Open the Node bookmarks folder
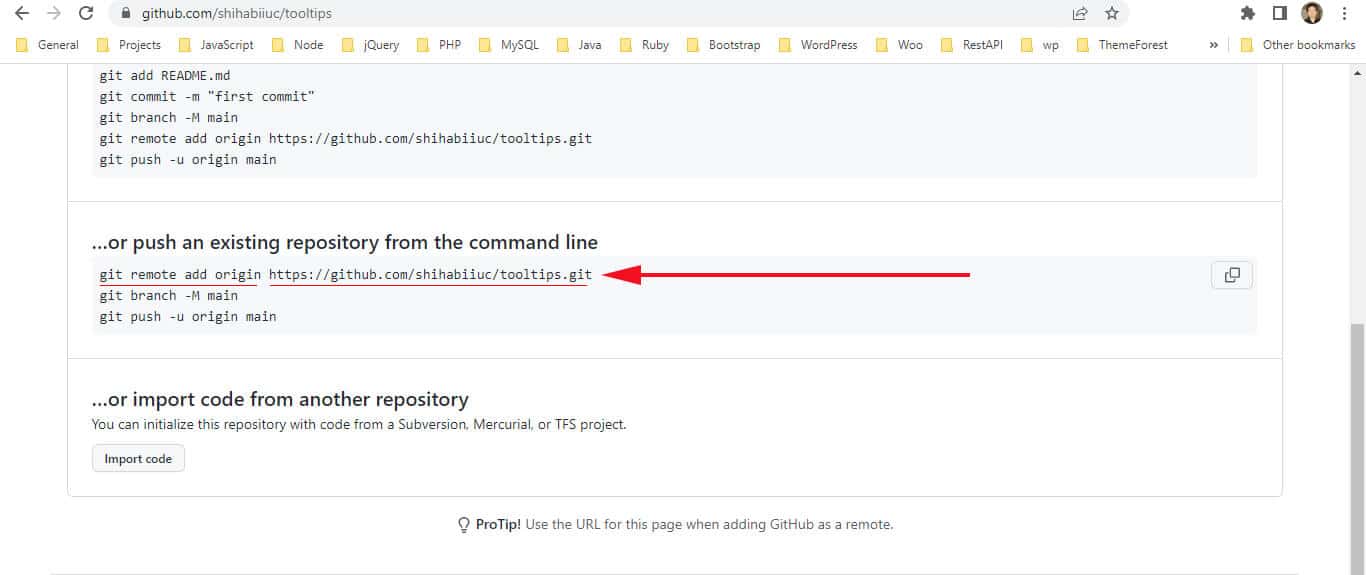Viewport: 1366px width, 575px height. 297,45
